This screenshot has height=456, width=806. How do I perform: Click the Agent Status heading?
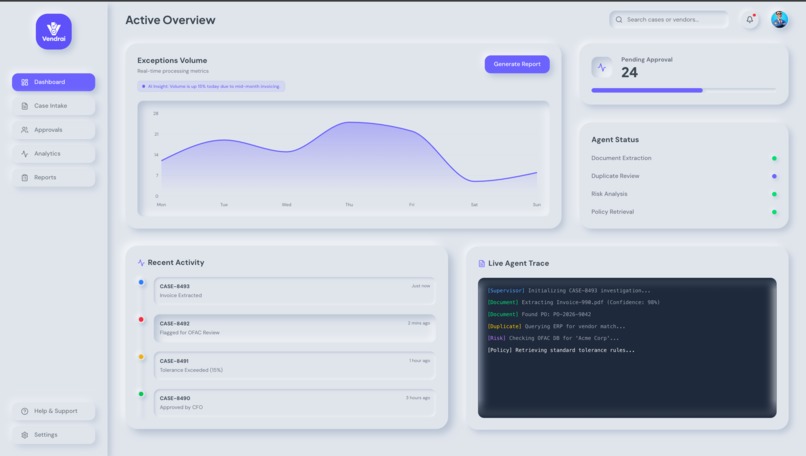[x=615, y=140]
